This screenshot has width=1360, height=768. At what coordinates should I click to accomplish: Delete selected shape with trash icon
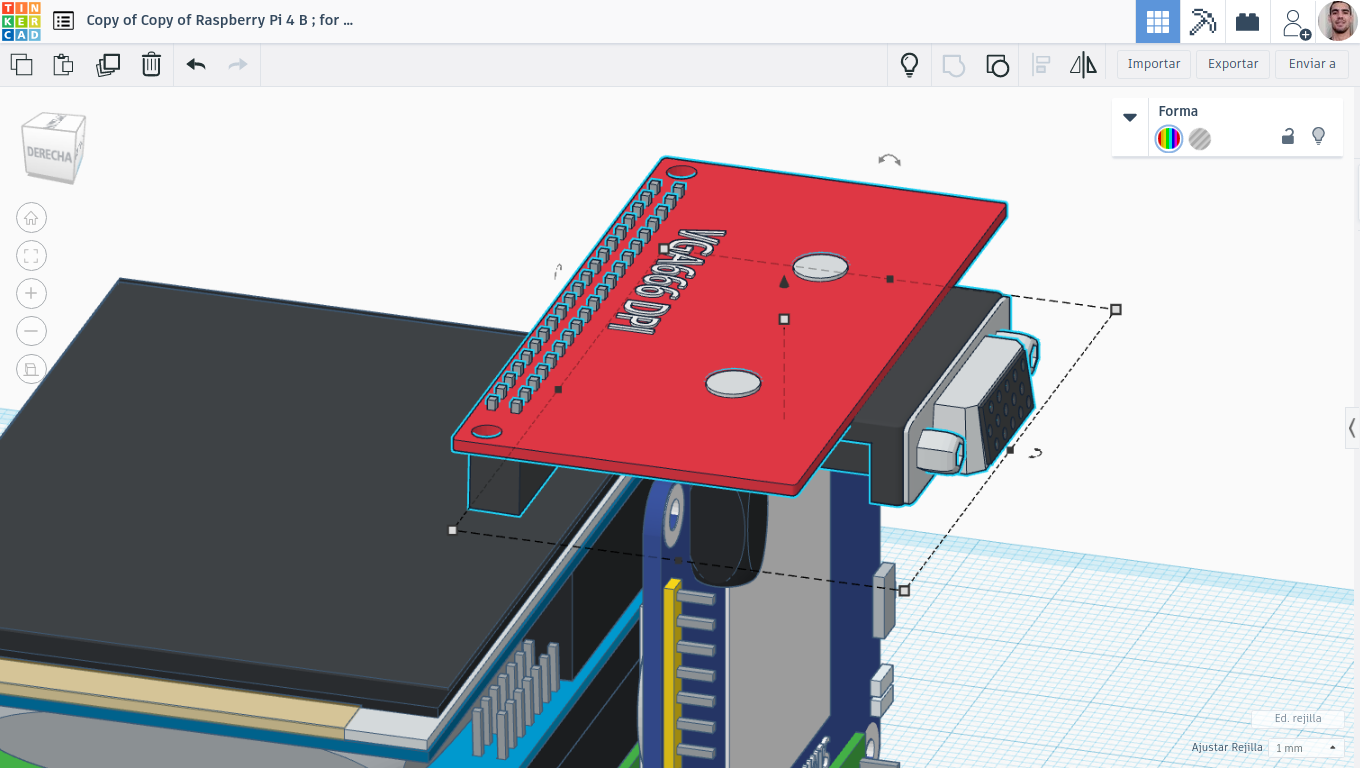click(x=151, y=65)
